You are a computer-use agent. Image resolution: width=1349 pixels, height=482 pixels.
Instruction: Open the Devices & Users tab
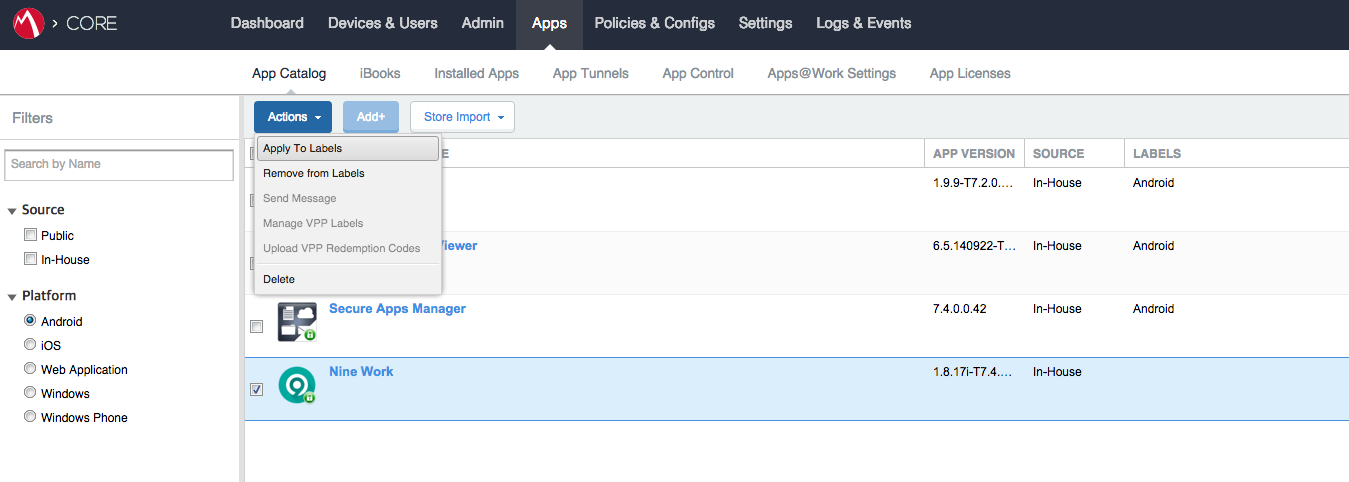[x=383, y=23]
